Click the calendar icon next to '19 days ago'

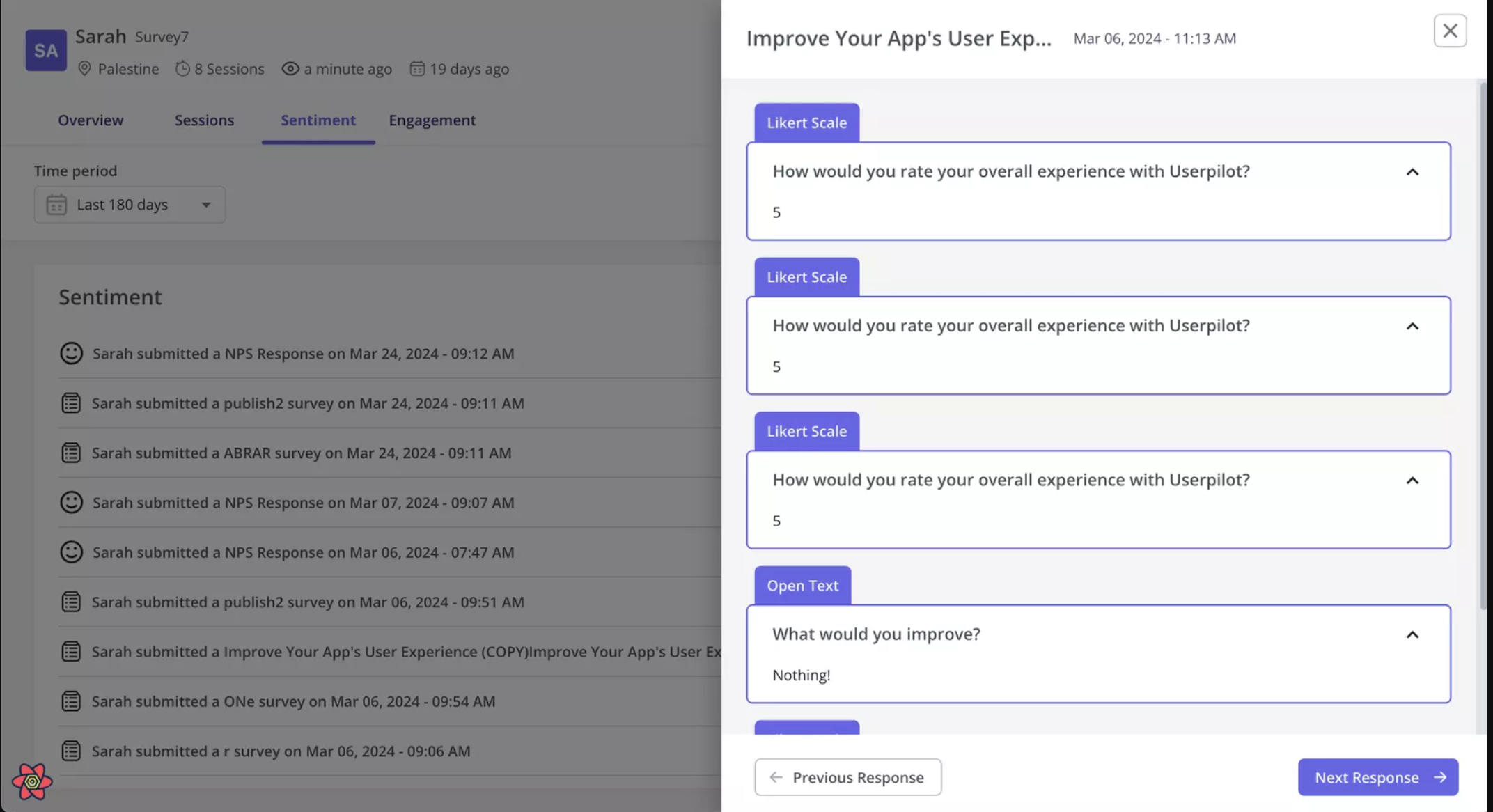[x=417, y=68]
